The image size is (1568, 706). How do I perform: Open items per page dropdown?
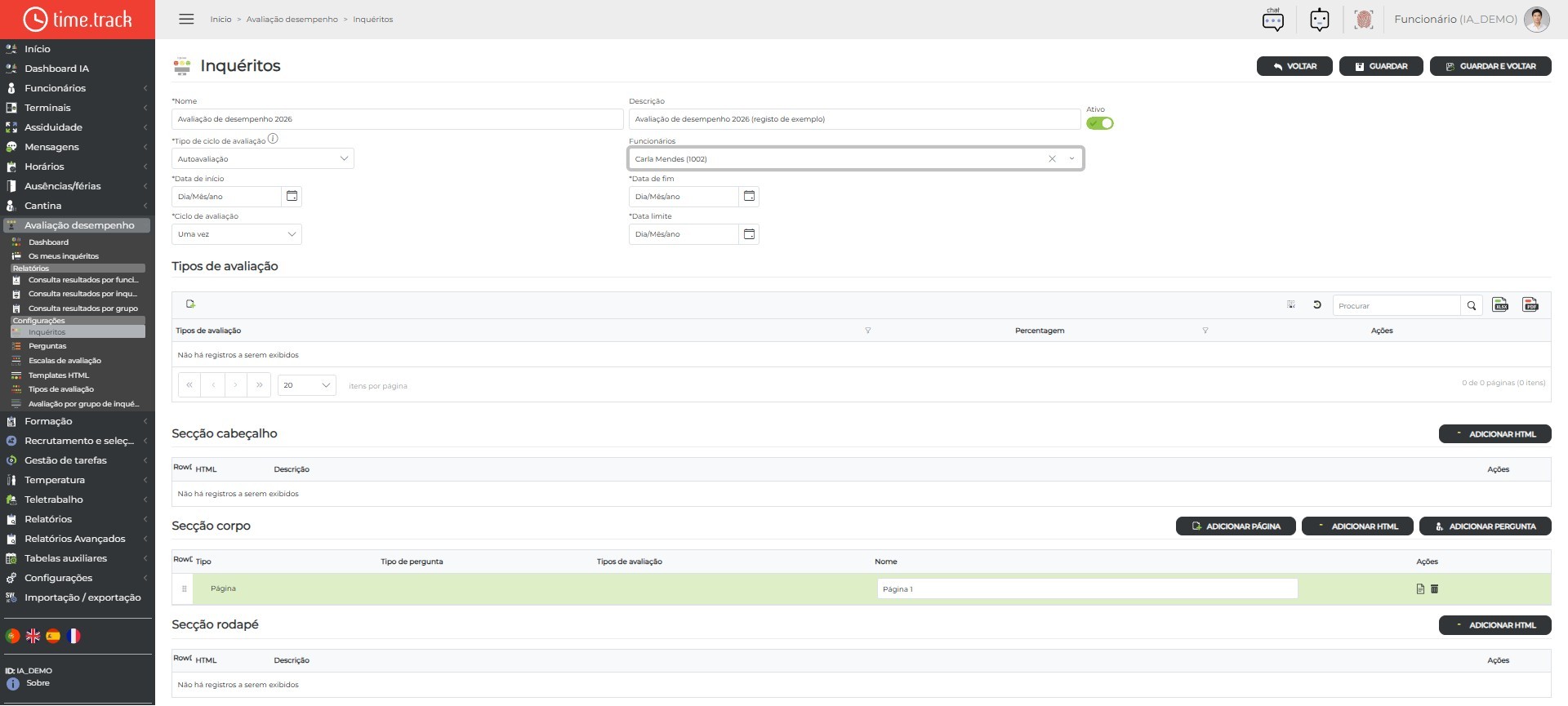[x=307, y=385]
